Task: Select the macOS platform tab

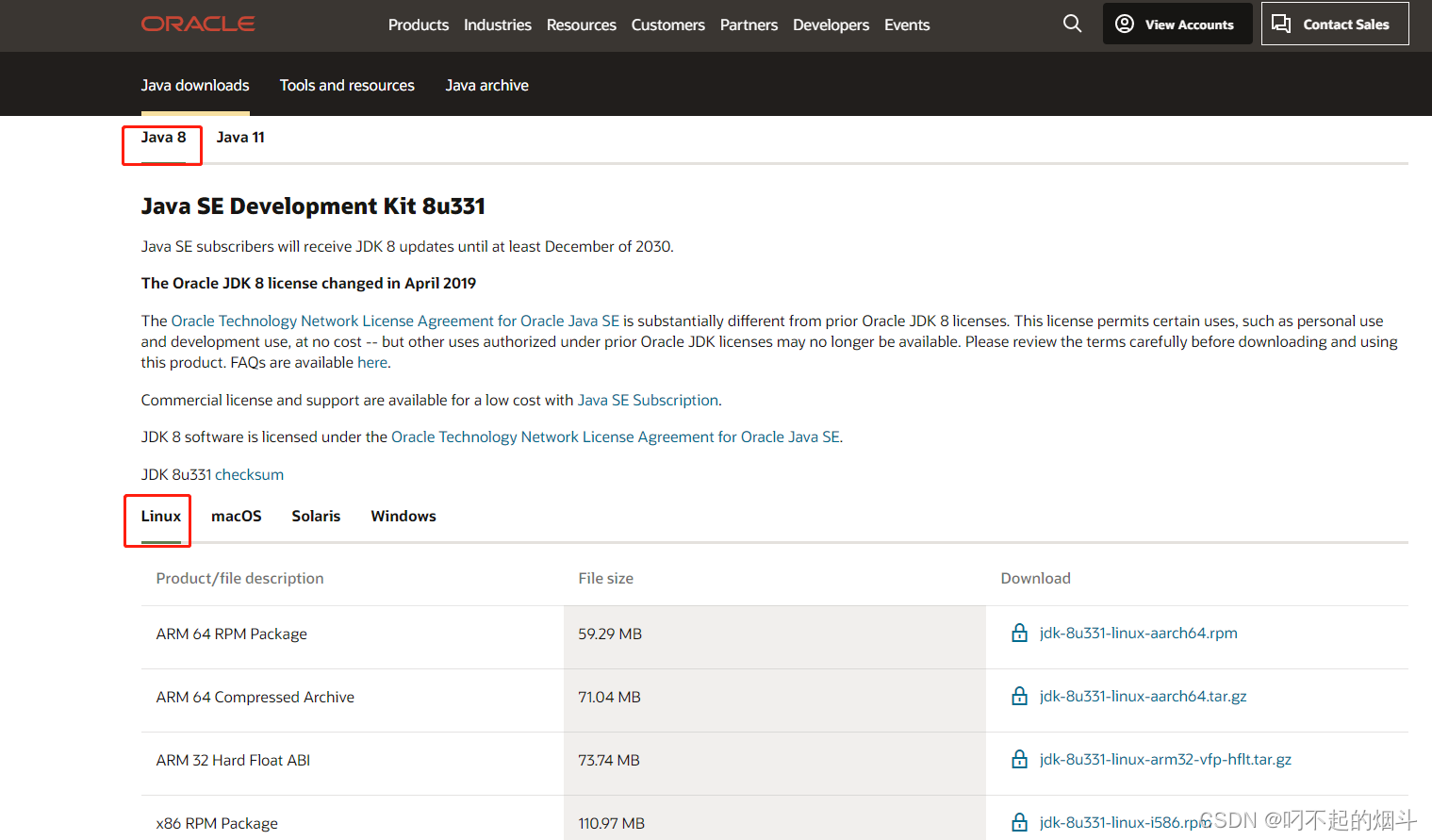Action: click(237, 516)
